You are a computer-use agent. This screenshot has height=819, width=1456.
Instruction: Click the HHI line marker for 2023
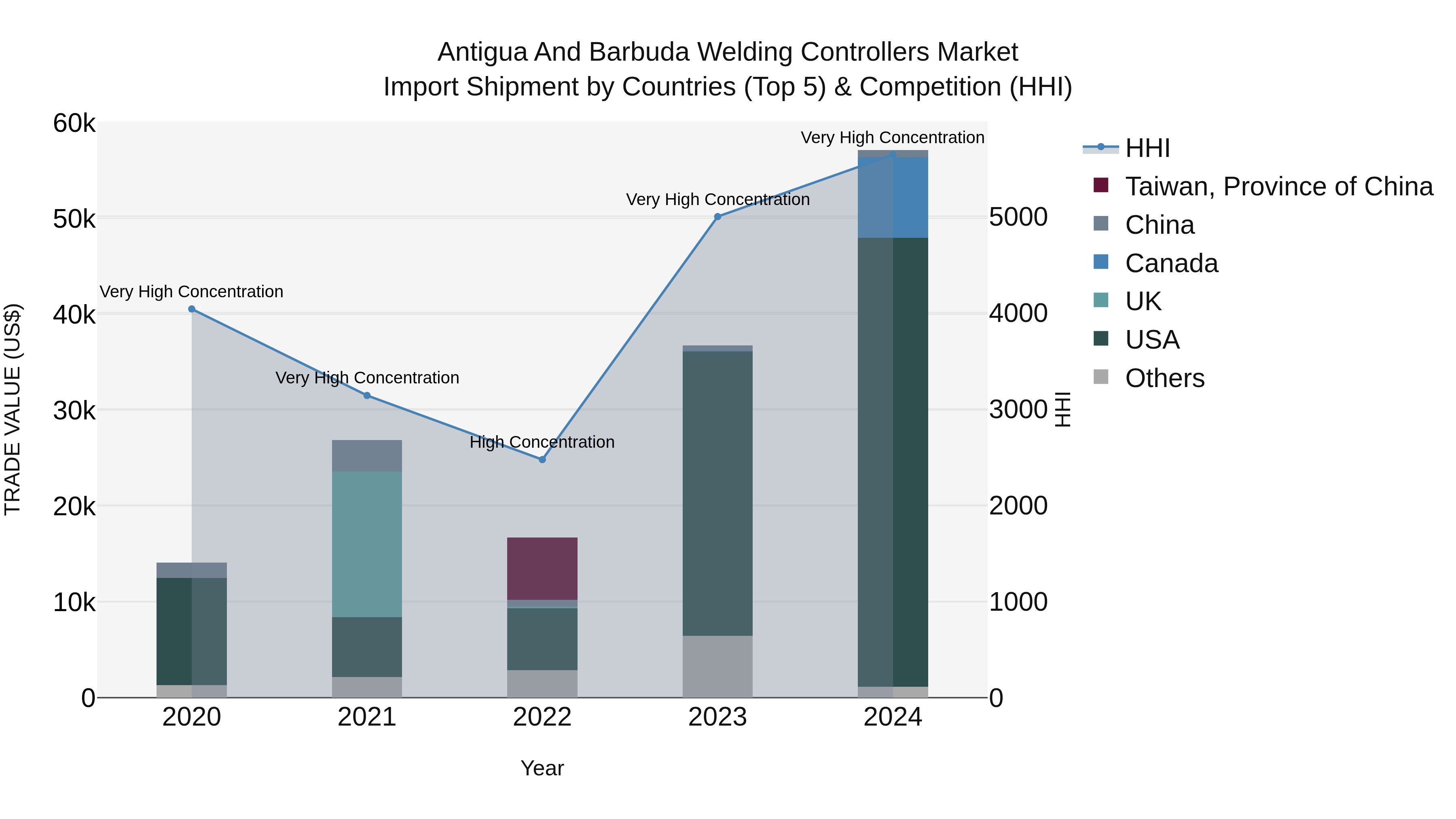[x=717, y=216]
